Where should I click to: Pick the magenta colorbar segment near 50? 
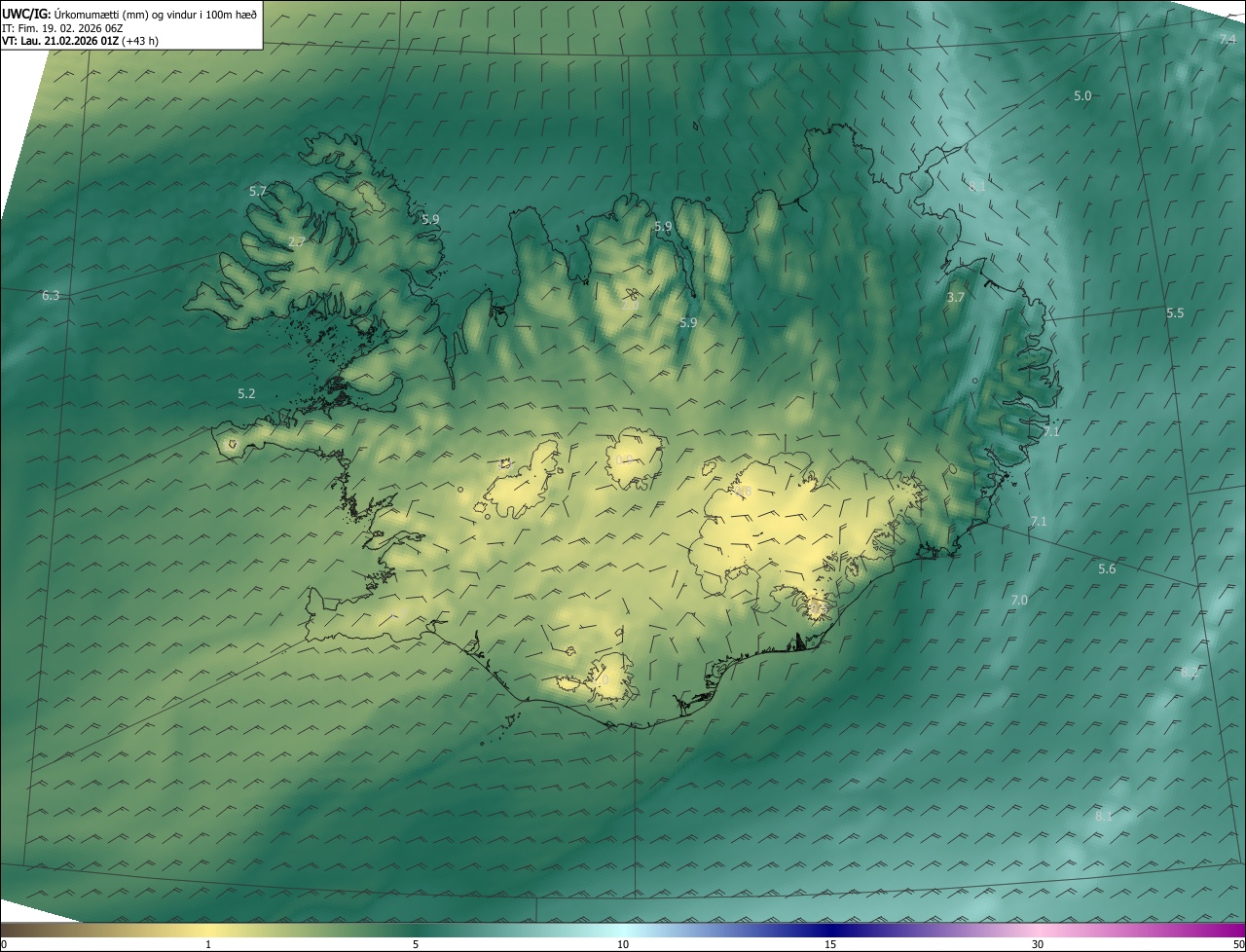coord(1234,930)
